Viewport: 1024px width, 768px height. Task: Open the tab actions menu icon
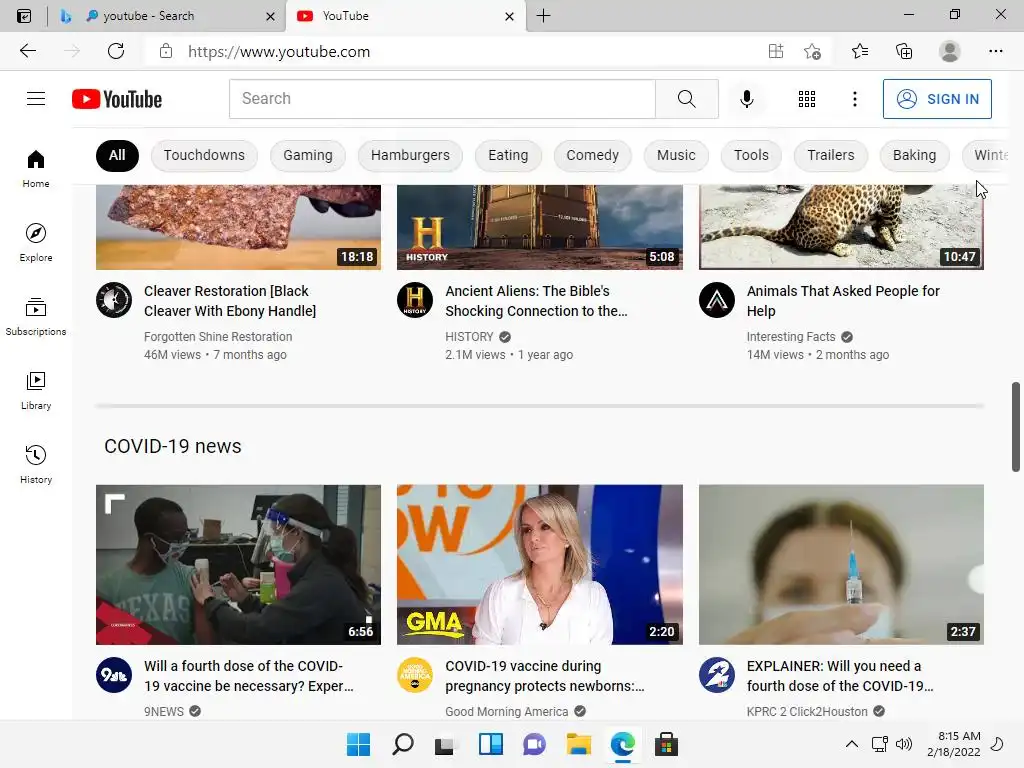(x=24, y=16)
